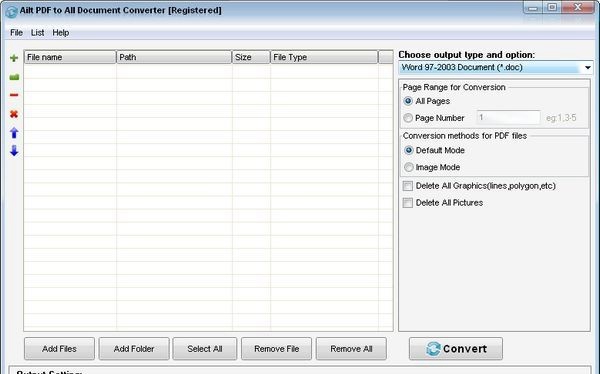Sort by File name column header
This screenshot has width=600, height=374.
pos(70,57)
